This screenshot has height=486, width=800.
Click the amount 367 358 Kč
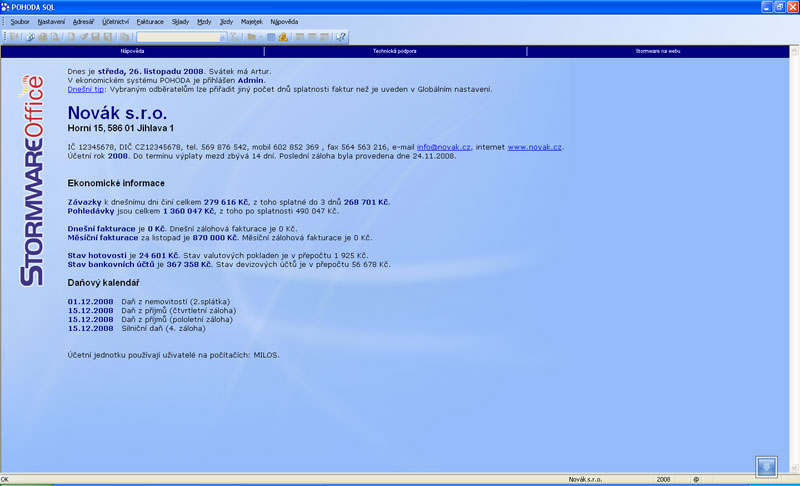(189, 264)
